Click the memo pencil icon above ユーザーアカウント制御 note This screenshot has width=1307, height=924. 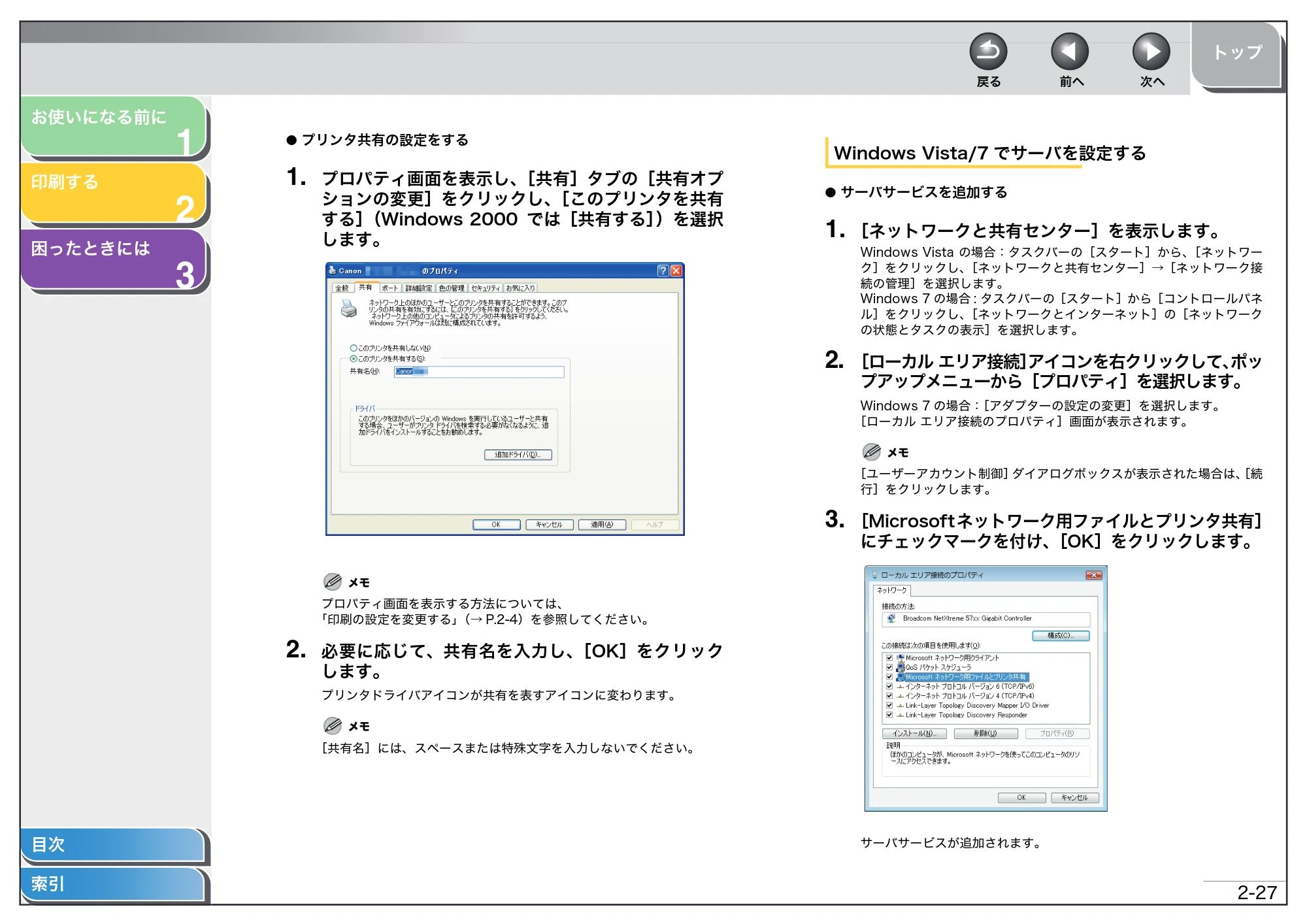pyautogui.click(x=872, y=452)
